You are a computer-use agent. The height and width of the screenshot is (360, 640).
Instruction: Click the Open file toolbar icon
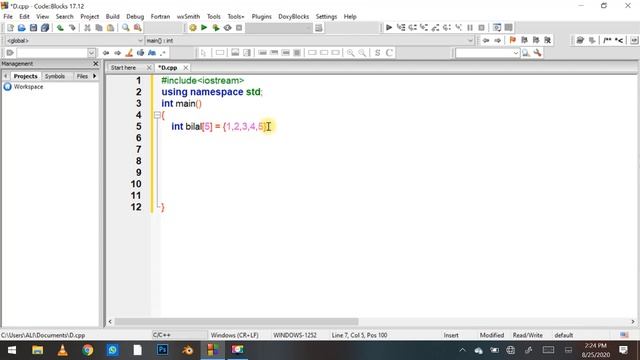click(x=22, y=28)
